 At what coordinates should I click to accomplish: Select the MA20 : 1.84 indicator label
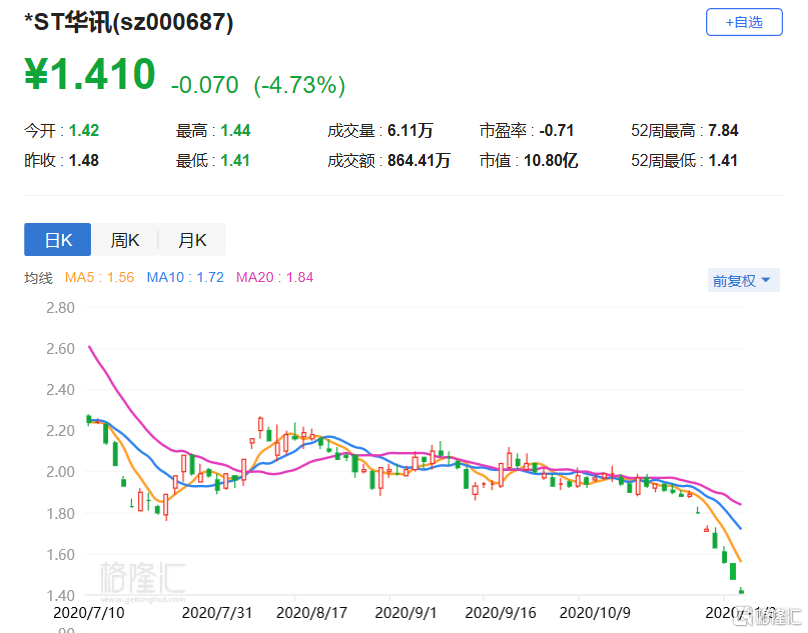coord(275,277)
